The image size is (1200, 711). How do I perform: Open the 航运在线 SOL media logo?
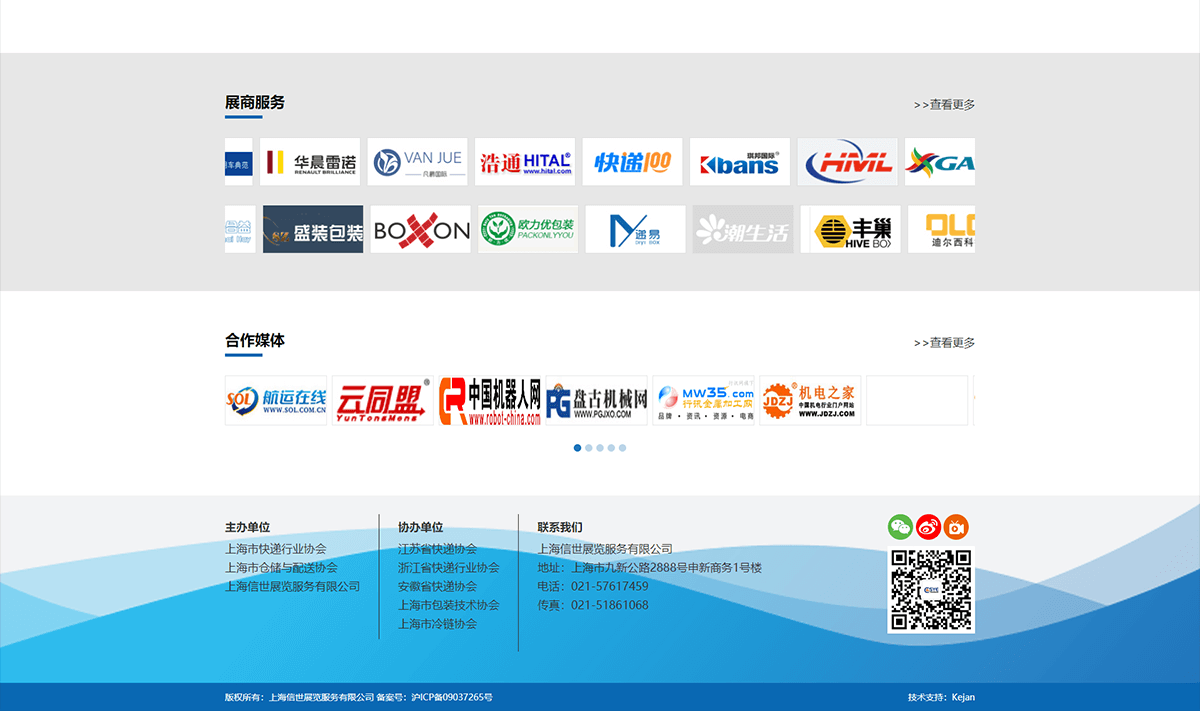click(x=276, y=401)
